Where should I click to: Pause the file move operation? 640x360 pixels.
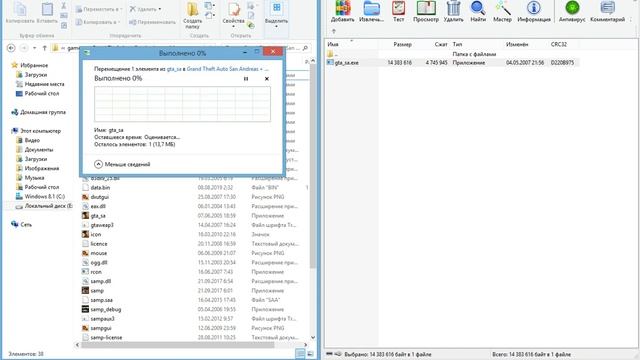point(246,79)
